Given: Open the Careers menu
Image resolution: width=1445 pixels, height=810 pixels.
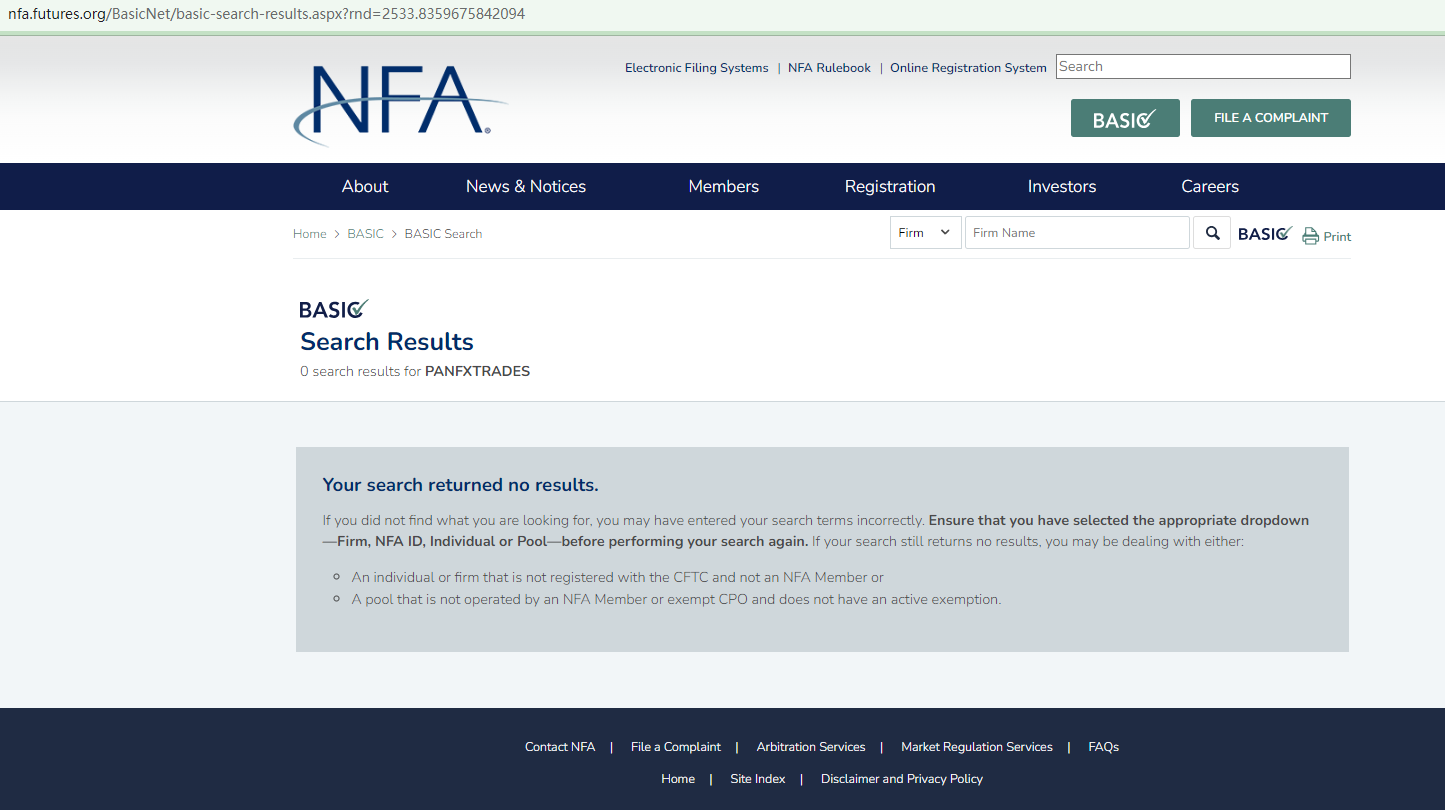Looking at the screenshot, I should (1210, 187).
